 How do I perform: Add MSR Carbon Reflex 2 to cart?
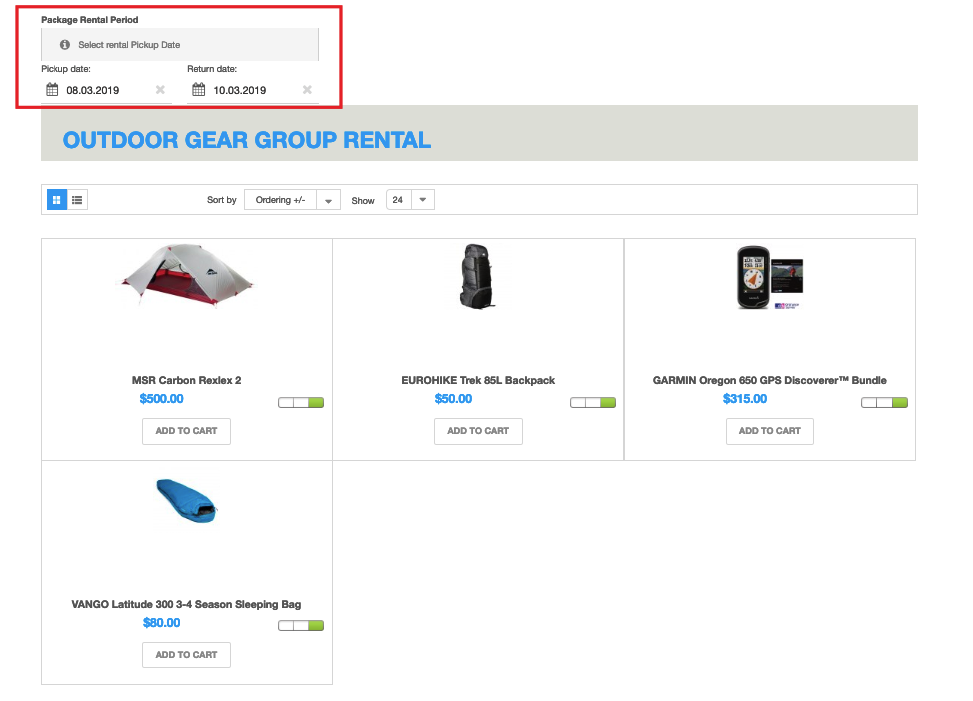point(186,431)
